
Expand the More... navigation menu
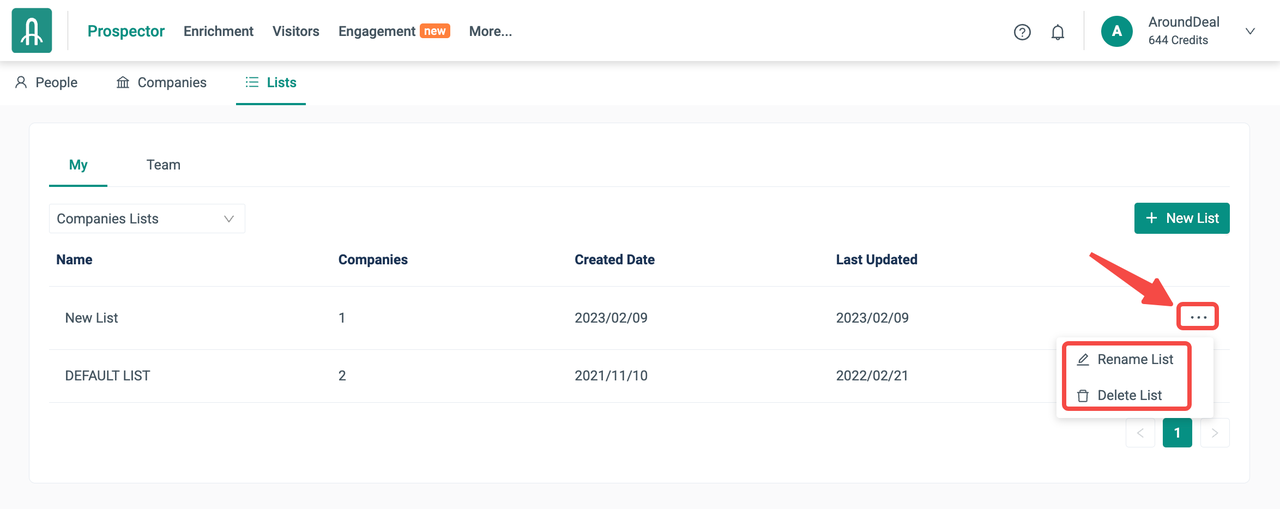490,31
